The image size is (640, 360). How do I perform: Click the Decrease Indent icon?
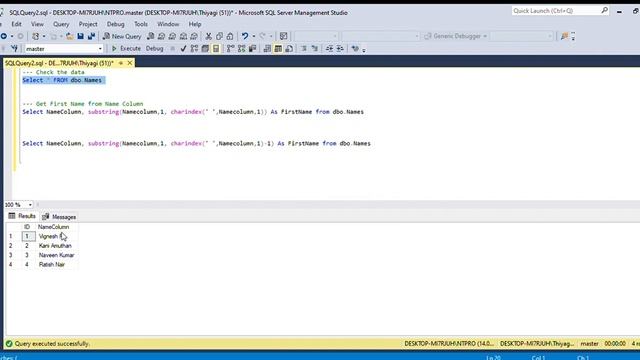pos(329,49)
